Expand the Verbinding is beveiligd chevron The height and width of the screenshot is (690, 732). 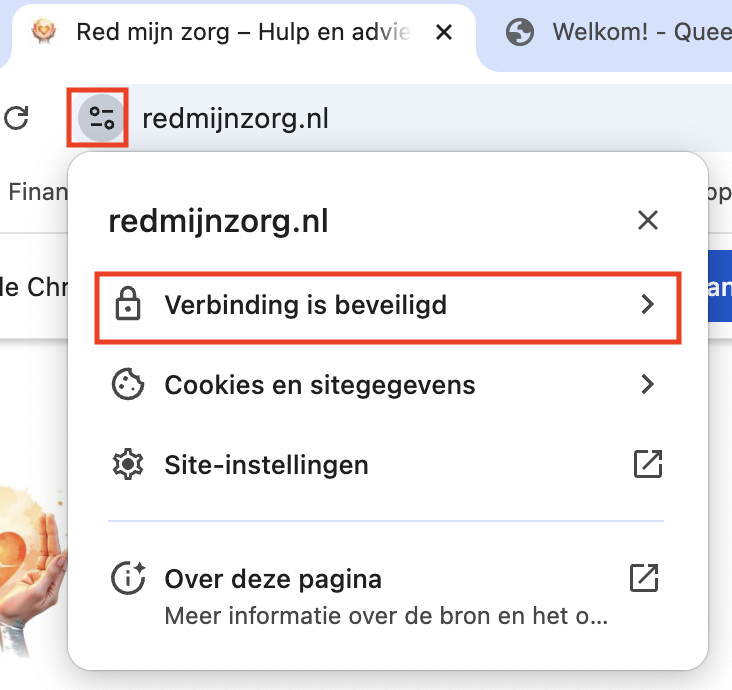click(x=648, y=305)
